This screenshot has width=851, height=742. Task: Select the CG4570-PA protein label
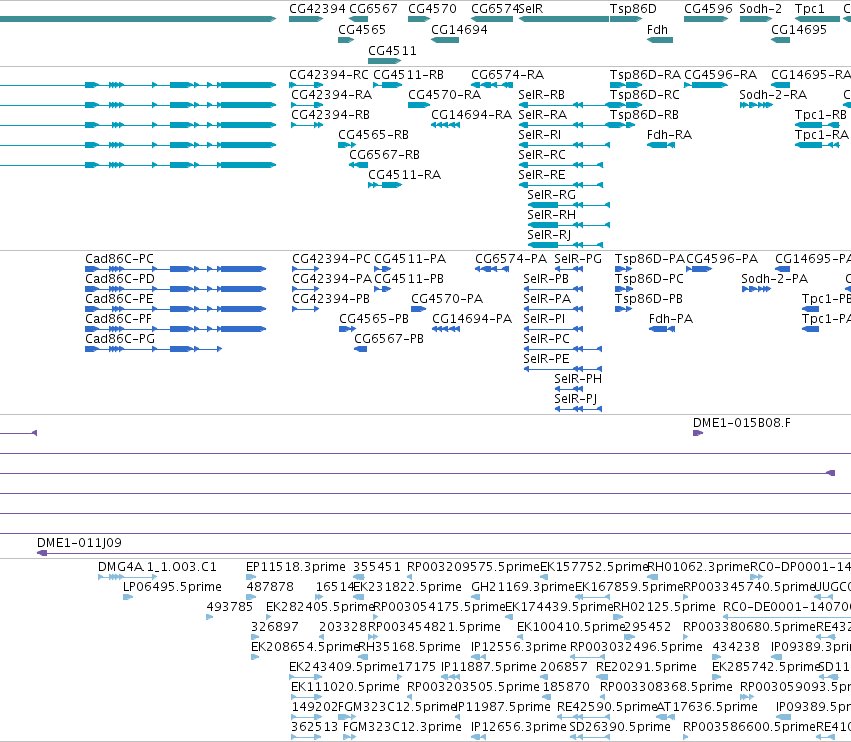point(447,300)
